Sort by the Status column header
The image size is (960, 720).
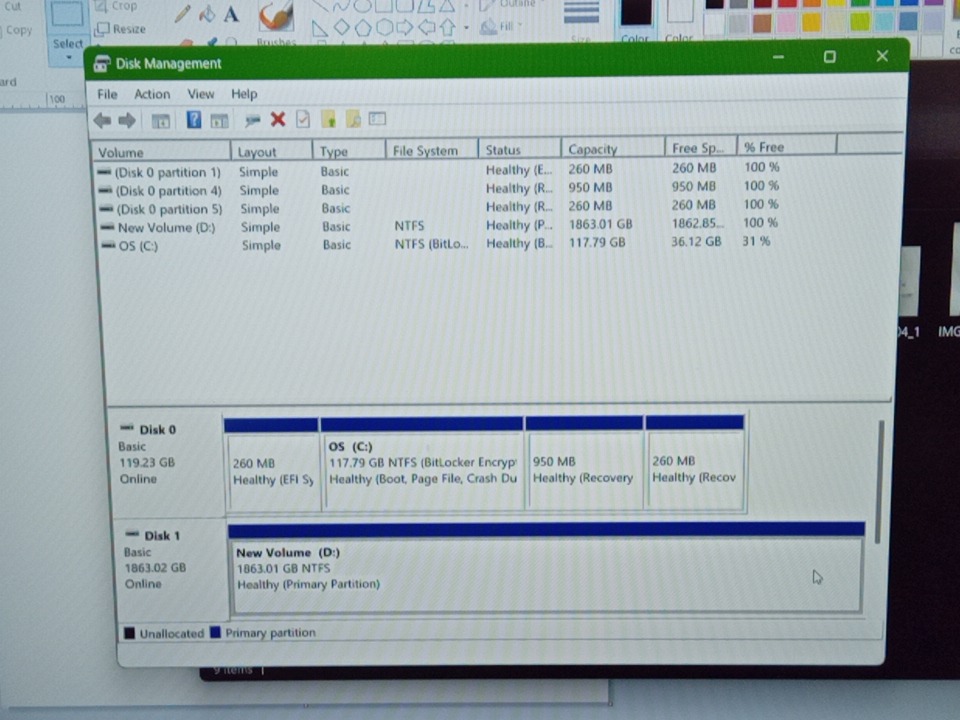coord(519,149)
